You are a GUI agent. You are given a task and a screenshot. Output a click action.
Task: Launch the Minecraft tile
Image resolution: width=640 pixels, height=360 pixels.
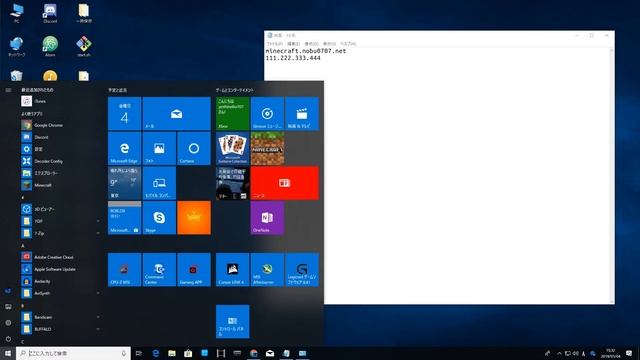tap(267, 149)
